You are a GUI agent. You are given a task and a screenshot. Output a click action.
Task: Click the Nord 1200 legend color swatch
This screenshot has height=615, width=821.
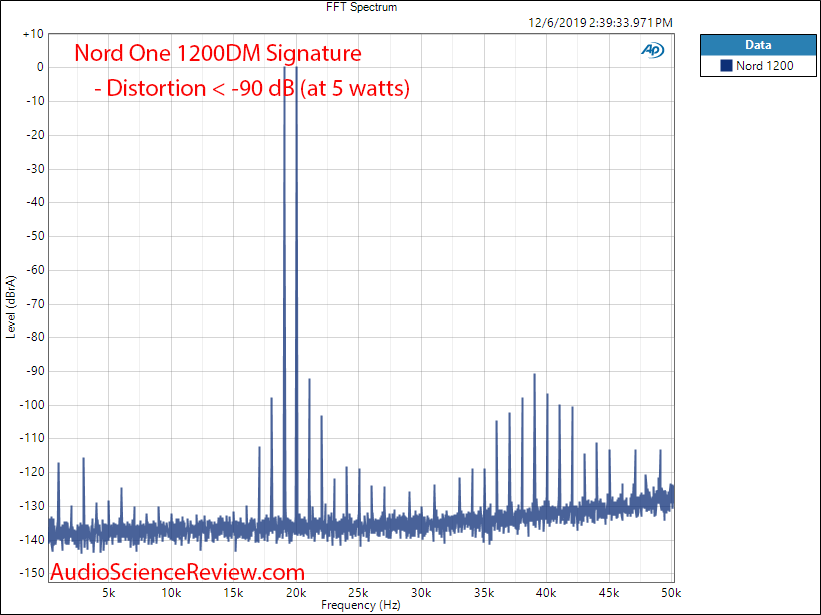click(726, 65)
